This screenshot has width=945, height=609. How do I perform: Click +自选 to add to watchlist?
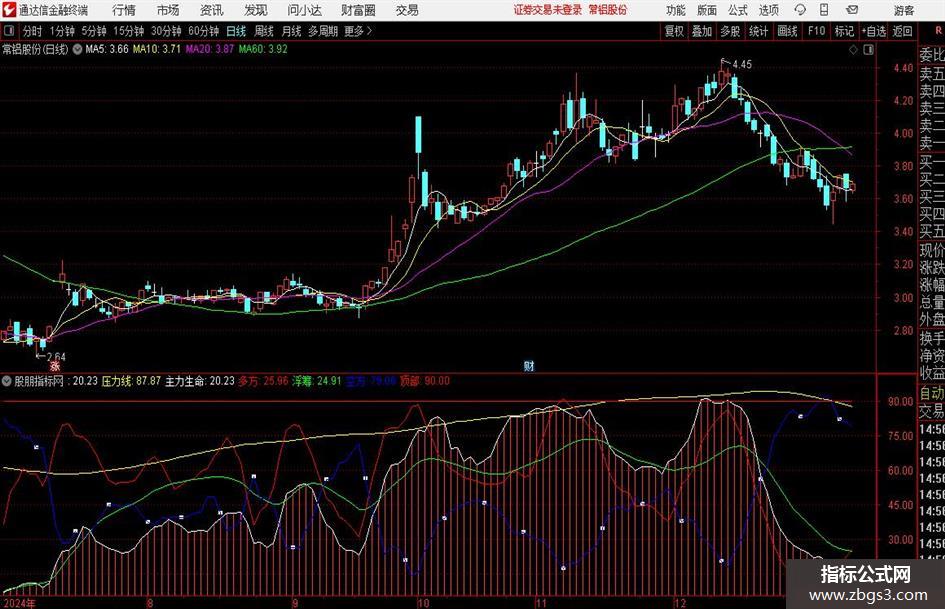[x=873, y=31]
